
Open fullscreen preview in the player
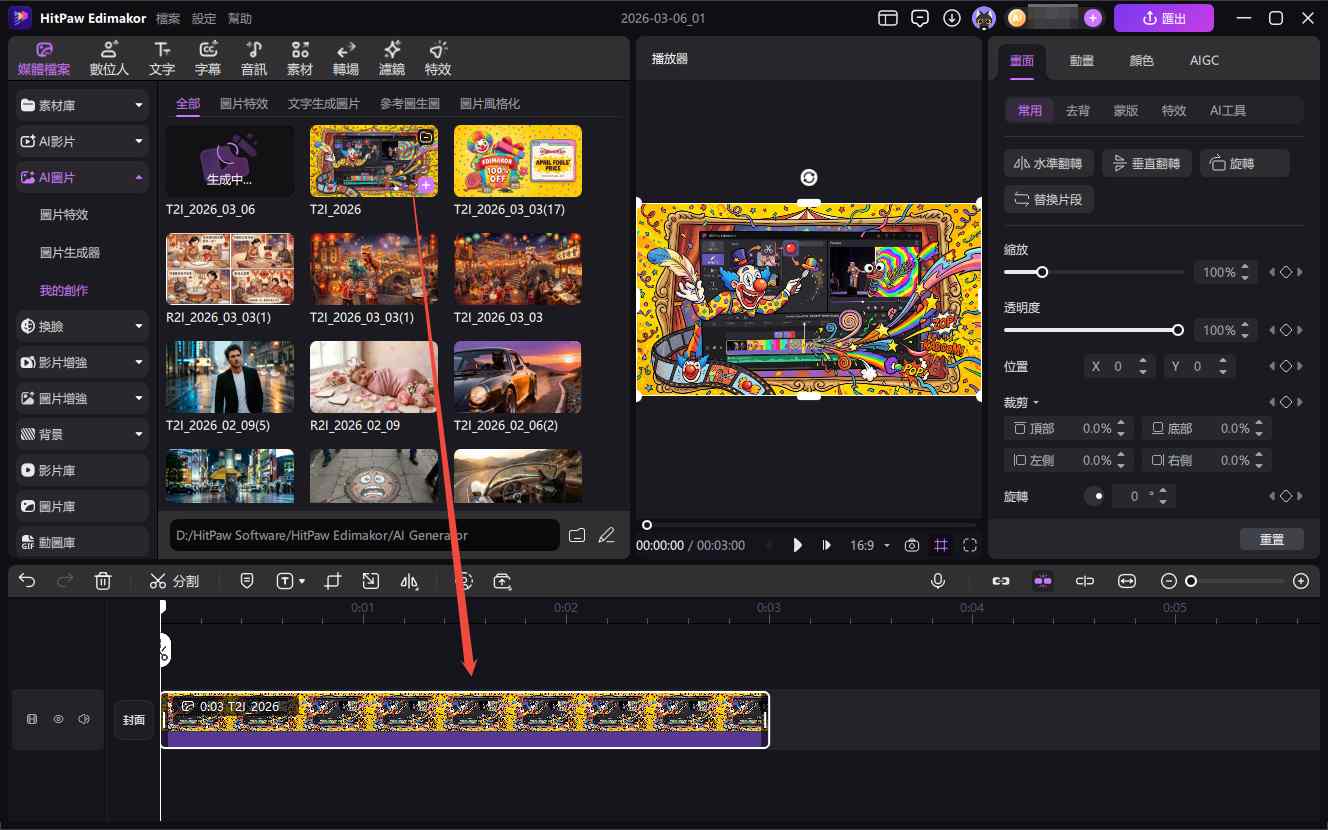[x=970, y=545]
